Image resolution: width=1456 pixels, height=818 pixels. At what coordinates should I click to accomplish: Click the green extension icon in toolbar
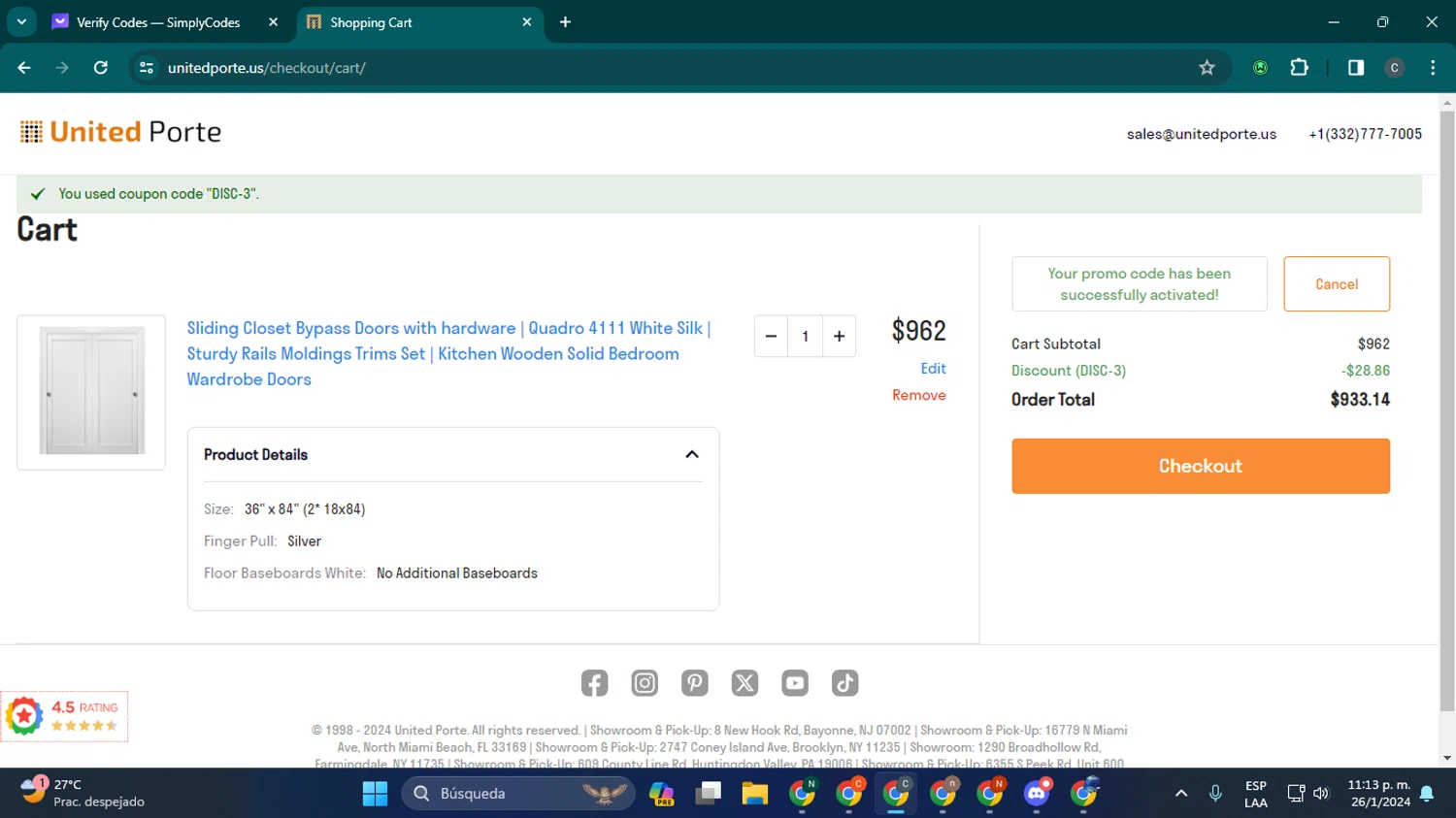1260,68
